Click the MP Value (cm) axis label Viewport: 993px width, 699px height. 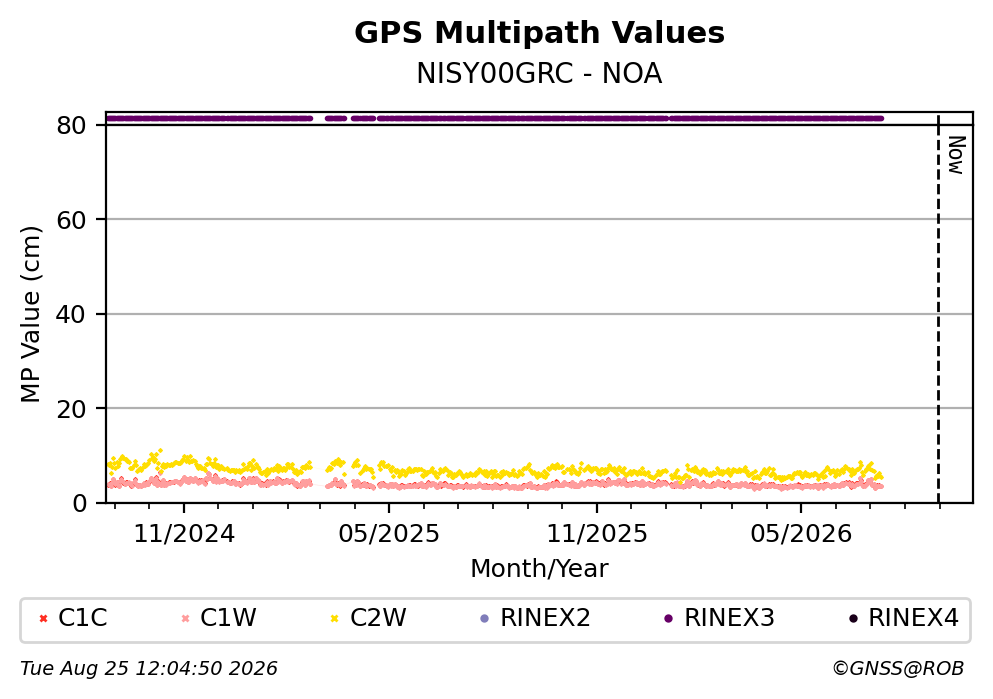click(x=30, y=315)
